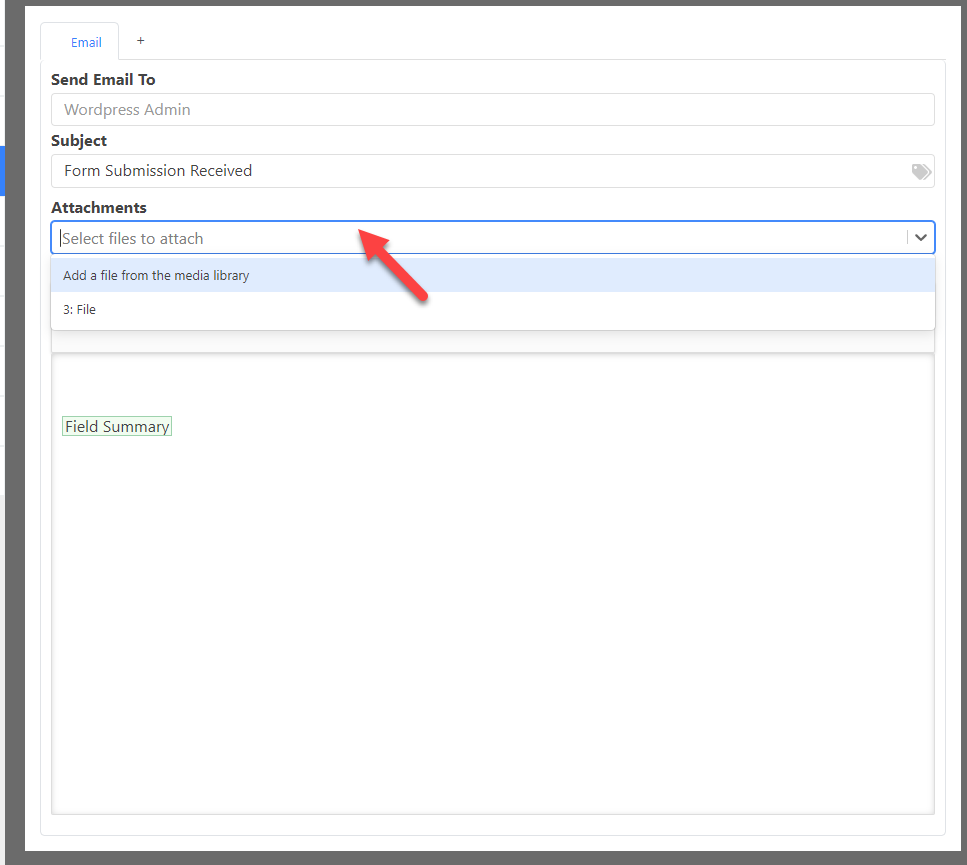
Task: Attach the uploaded form file named 3: File
Action: click(79, 309)
